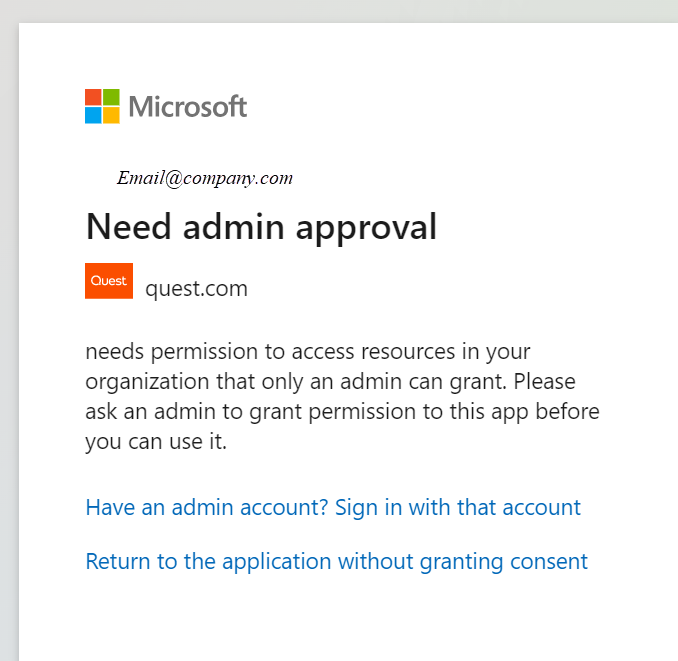
Task: Click the word "Please" in the message
Action: (544, 382)
